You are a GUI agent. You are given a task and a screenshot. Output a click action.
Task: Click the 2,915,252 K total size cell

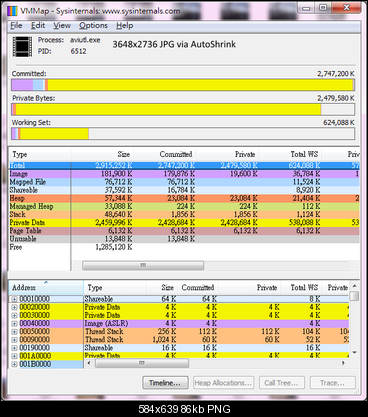(114, 166)
